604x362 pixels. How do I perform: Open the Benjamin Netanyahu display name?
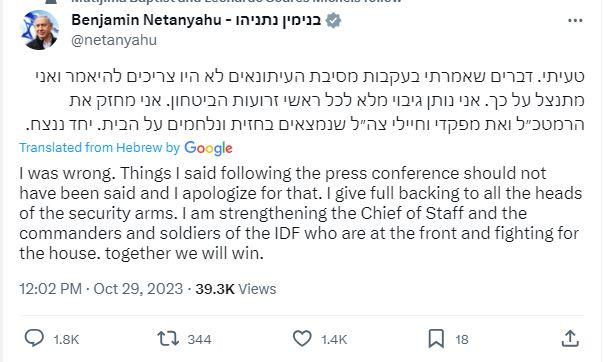coord(196,20)
